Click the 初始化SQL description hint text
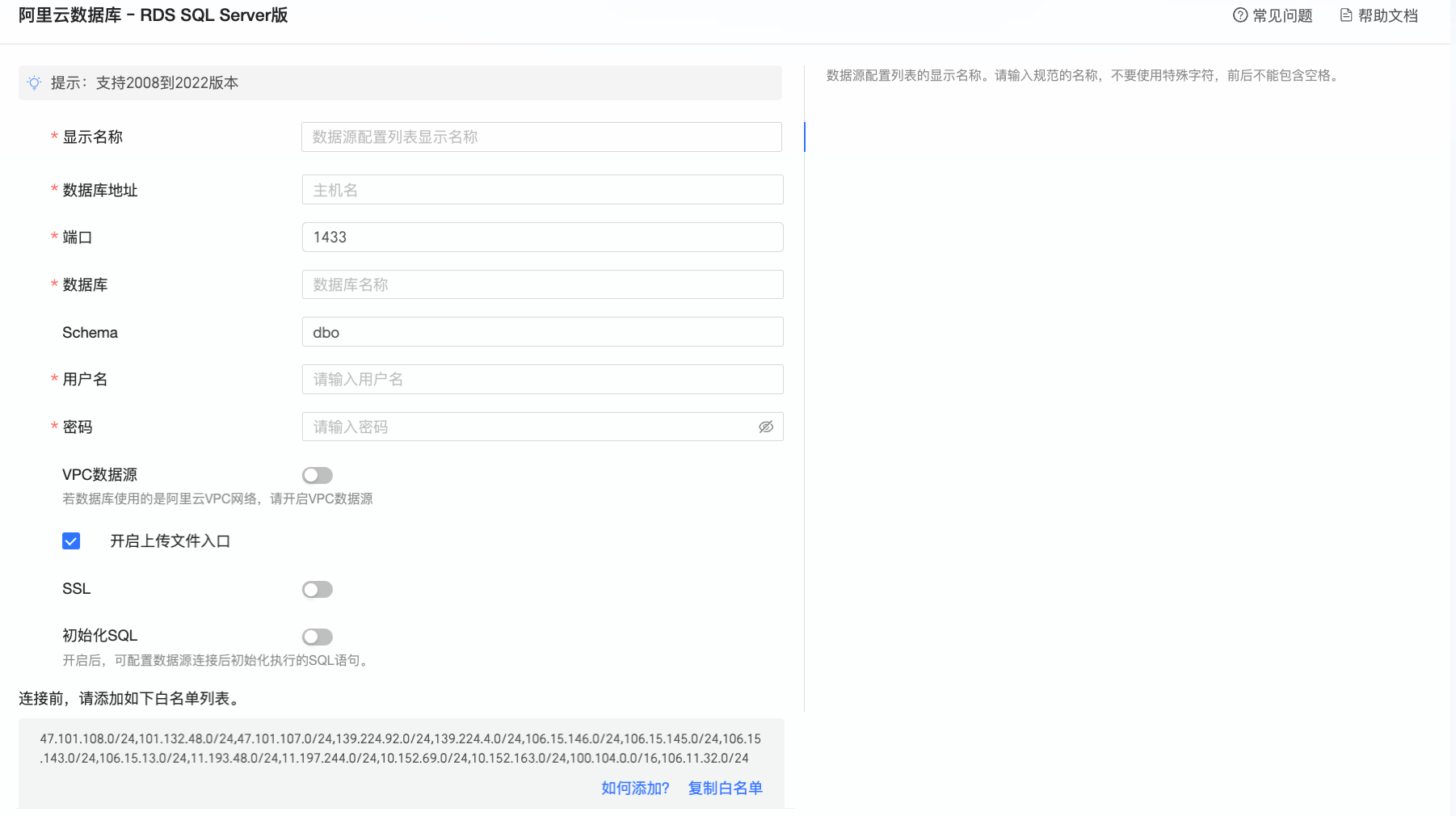The image size is (1456, 816). [217, 660]
